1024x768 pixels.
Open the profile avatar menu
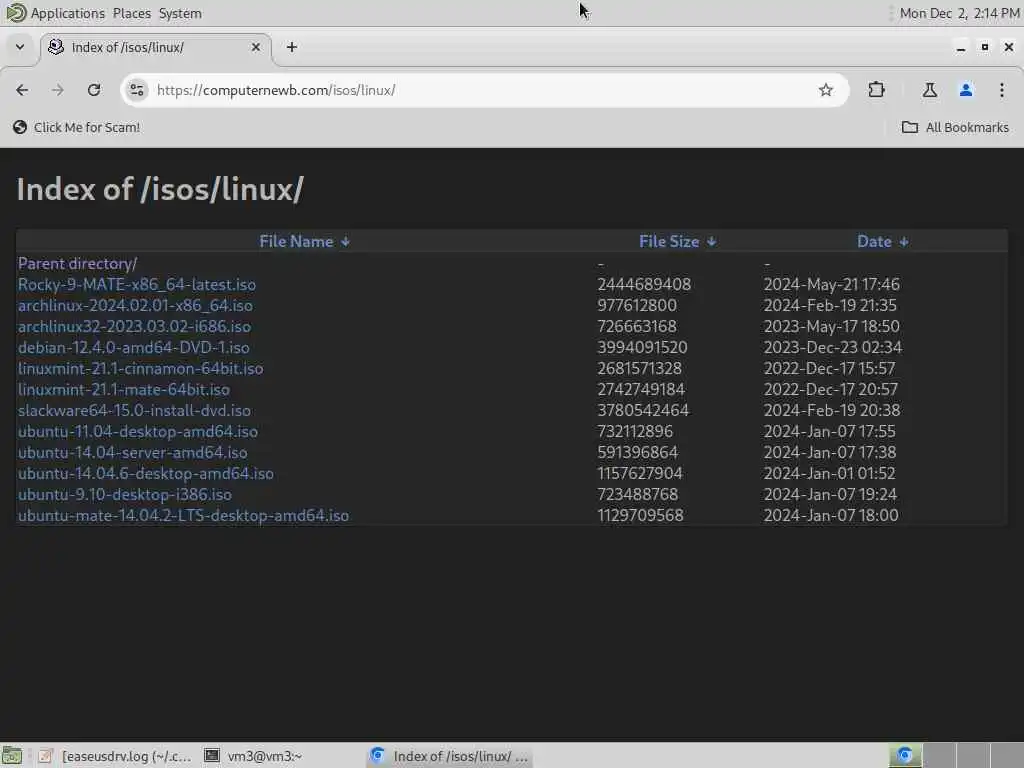coord(966,90)
